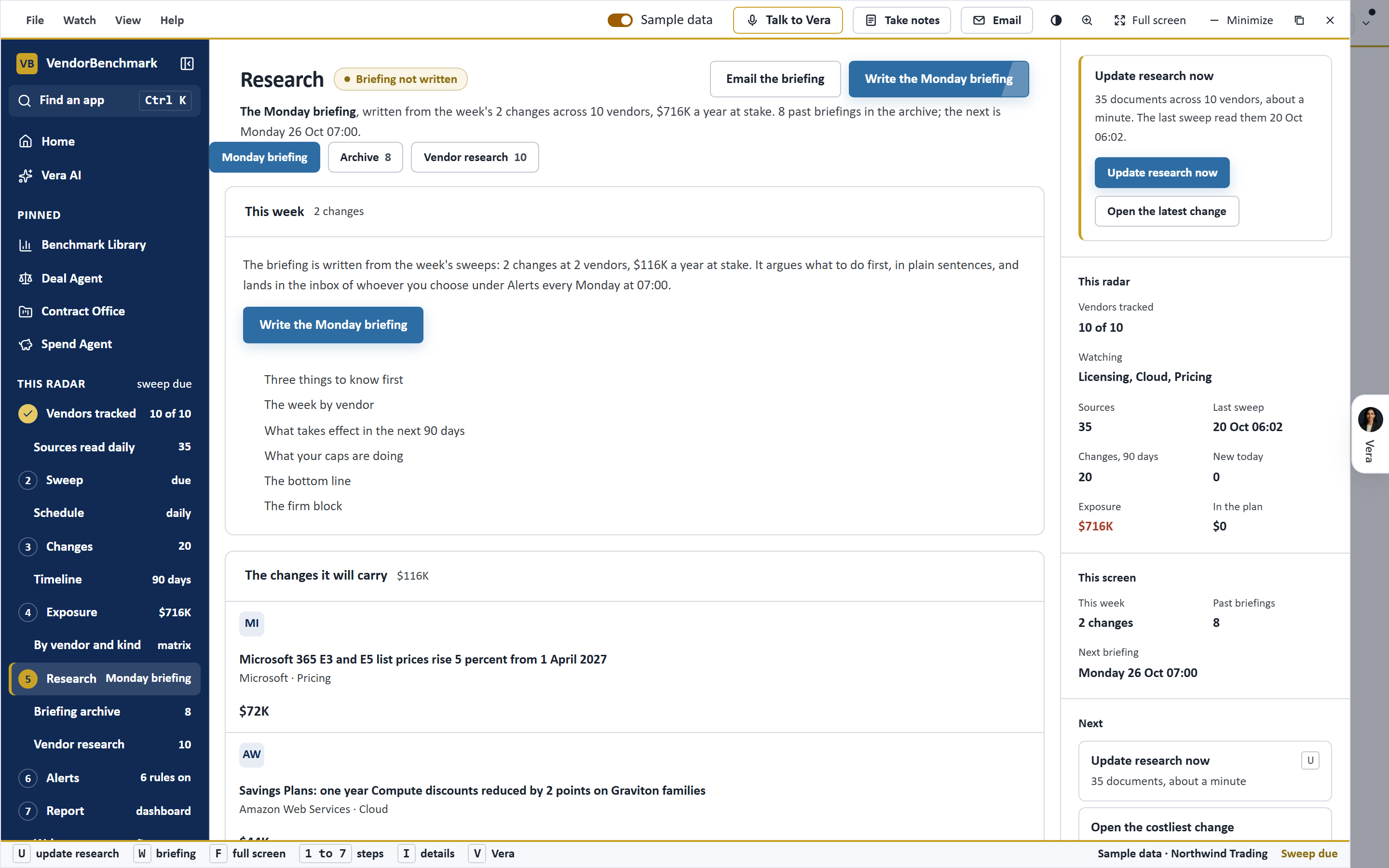
Task: Click The bottom line outline item
Action: tap(307, 481)
